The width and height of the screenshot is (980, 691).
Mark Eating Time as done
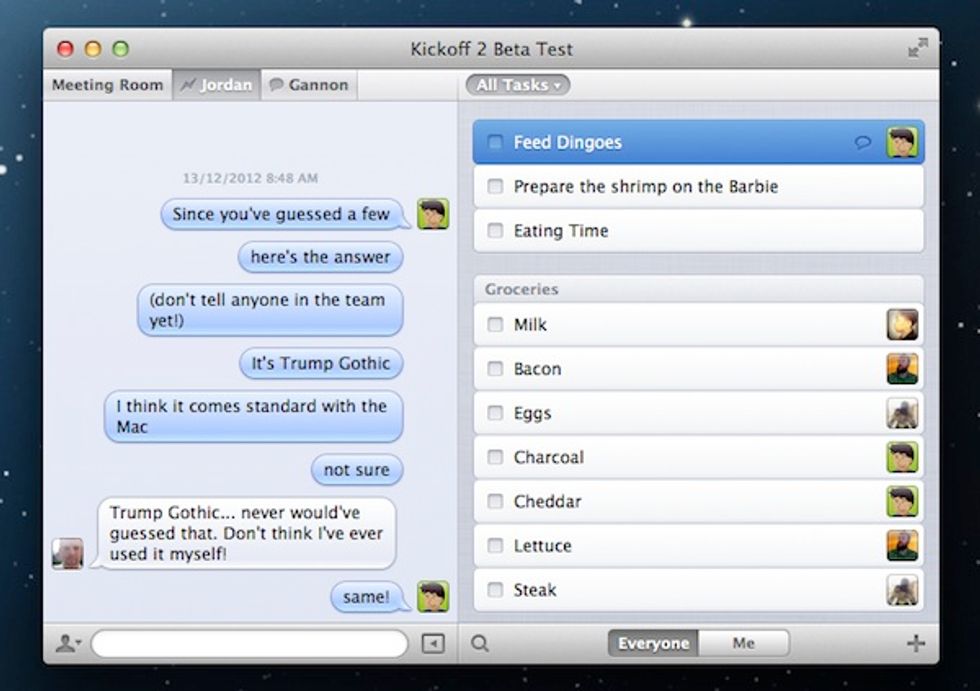click(x=495, y=231)
